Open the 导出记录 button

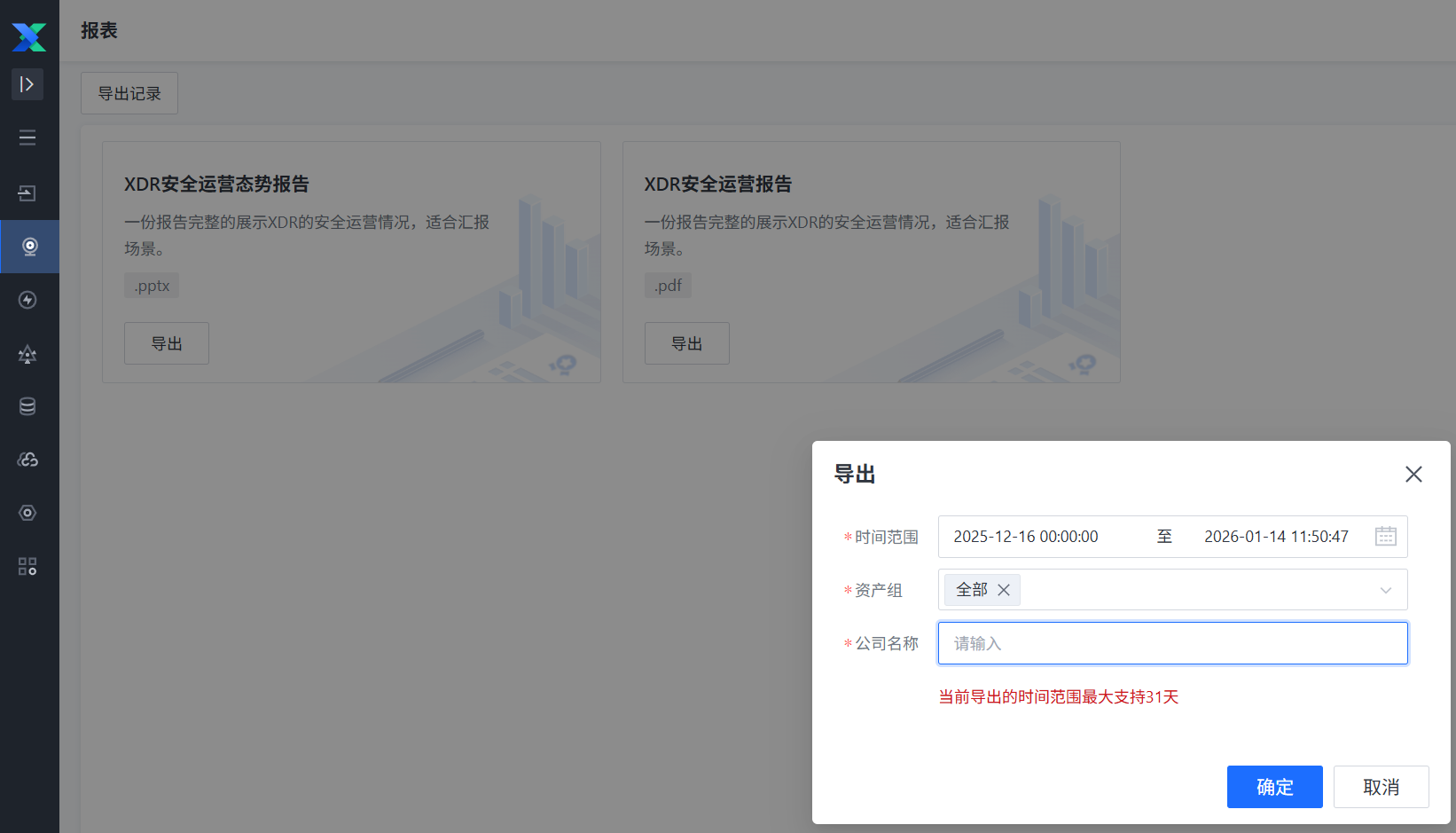[129, 93]
